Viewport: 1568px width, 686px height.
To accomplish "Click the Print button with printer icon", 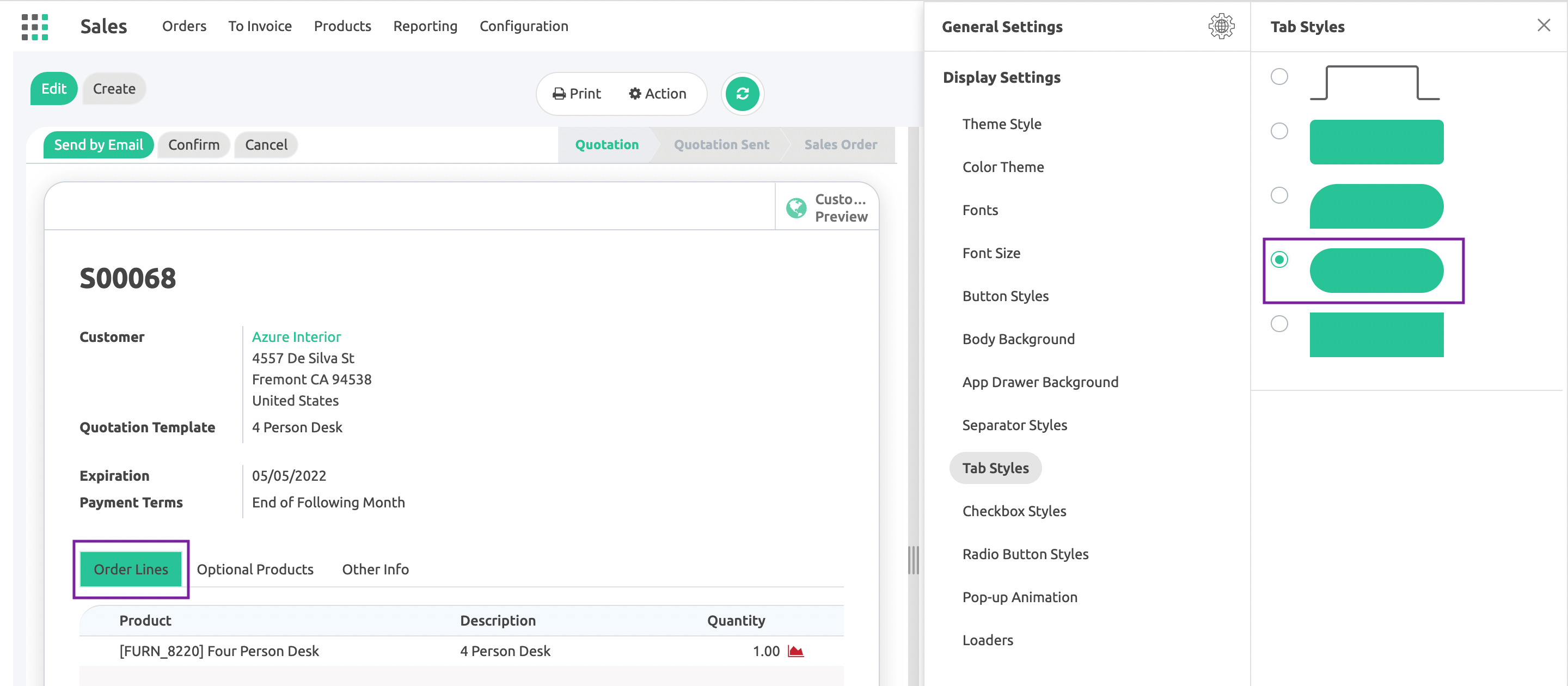I will [x=577, y=94].
